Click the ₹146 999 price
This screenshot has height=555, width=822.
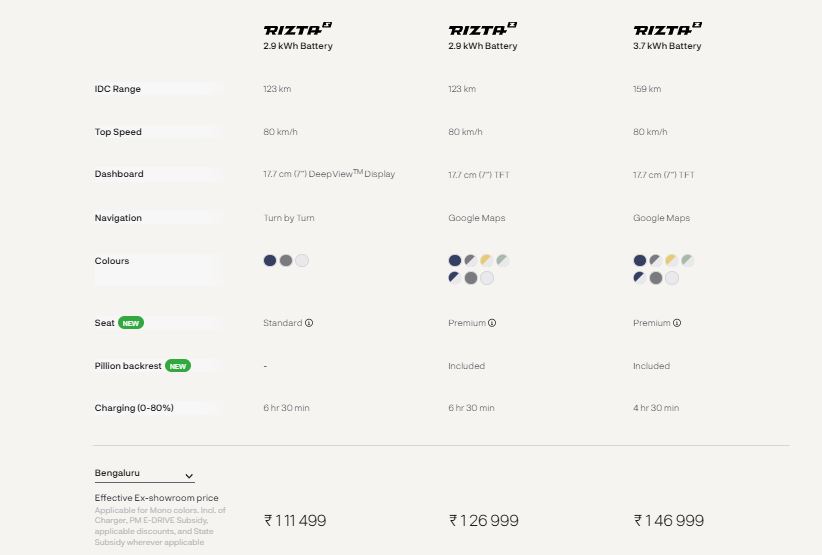point(669,520)
